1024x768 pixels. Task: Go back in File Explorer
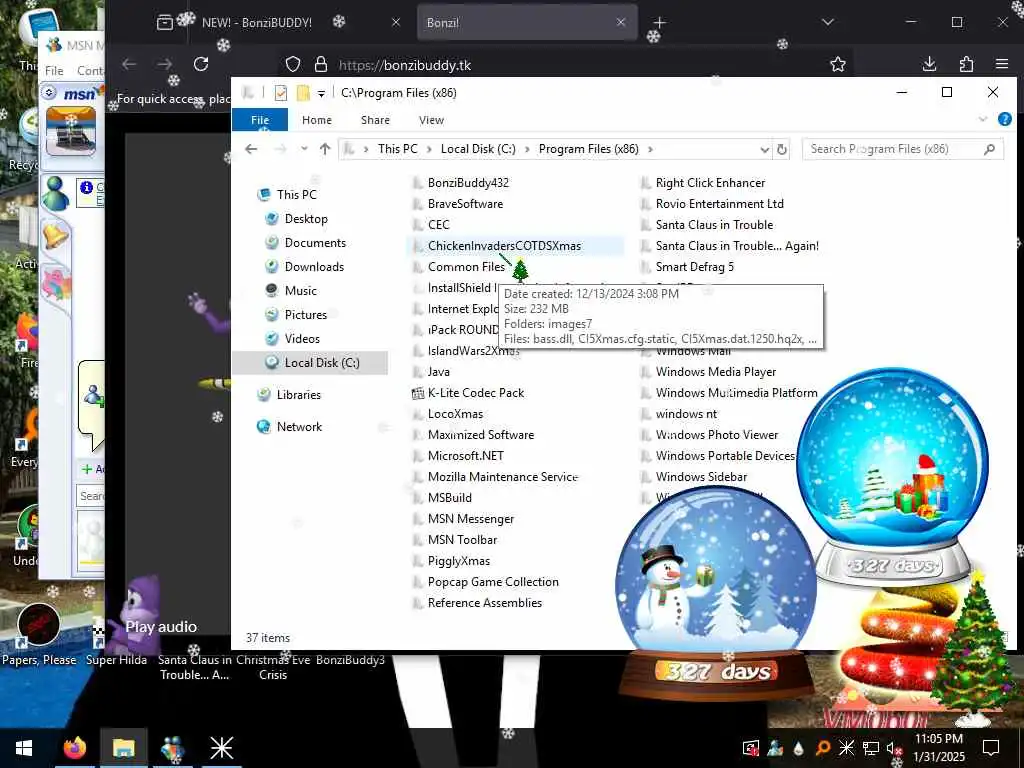click(x=251, y=149)
